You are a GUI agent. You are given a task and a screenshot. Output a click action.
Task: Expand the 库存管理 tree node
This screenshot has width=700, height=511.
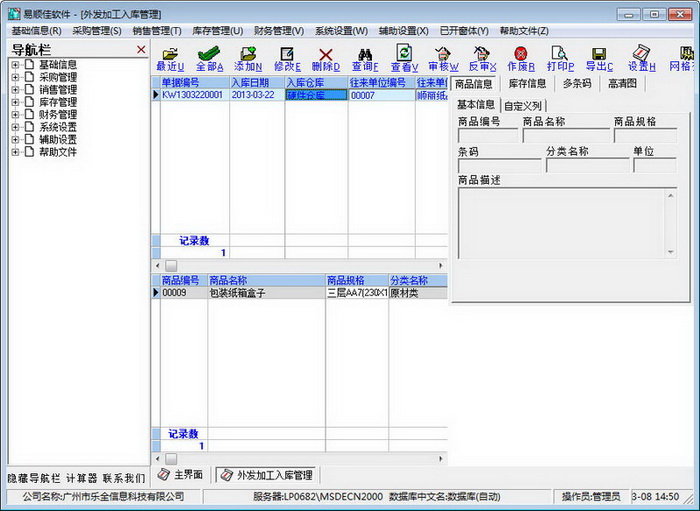coord(16,102)
